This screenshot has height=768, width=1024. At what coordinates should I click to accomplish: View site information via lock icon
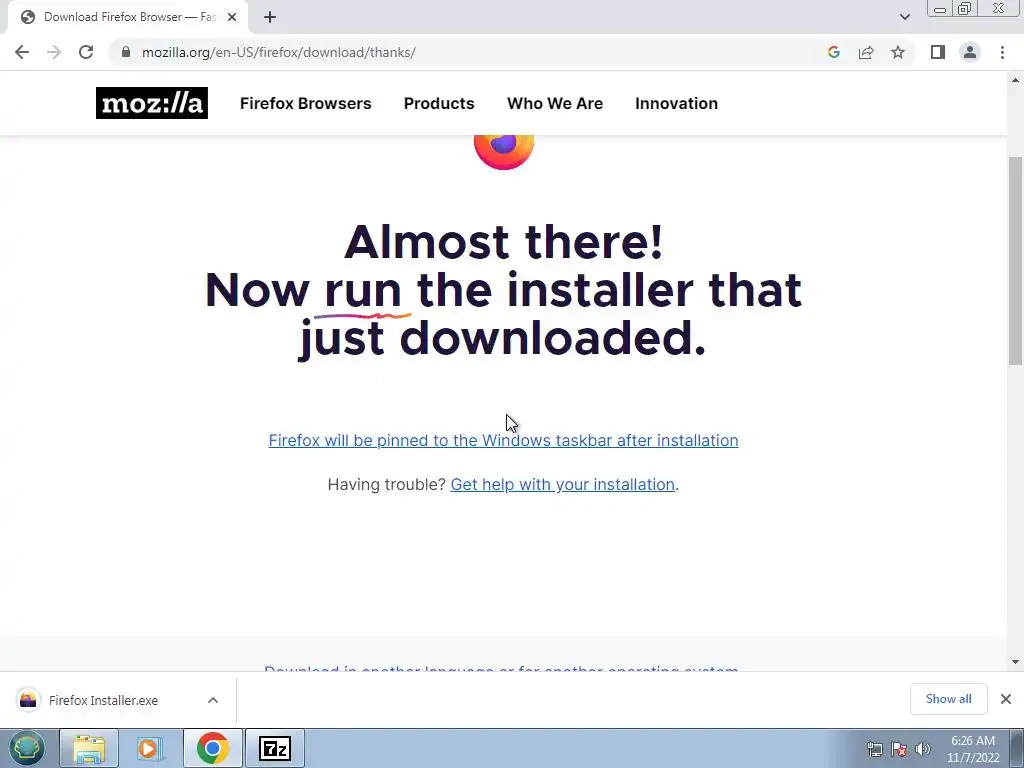point(126,52)
